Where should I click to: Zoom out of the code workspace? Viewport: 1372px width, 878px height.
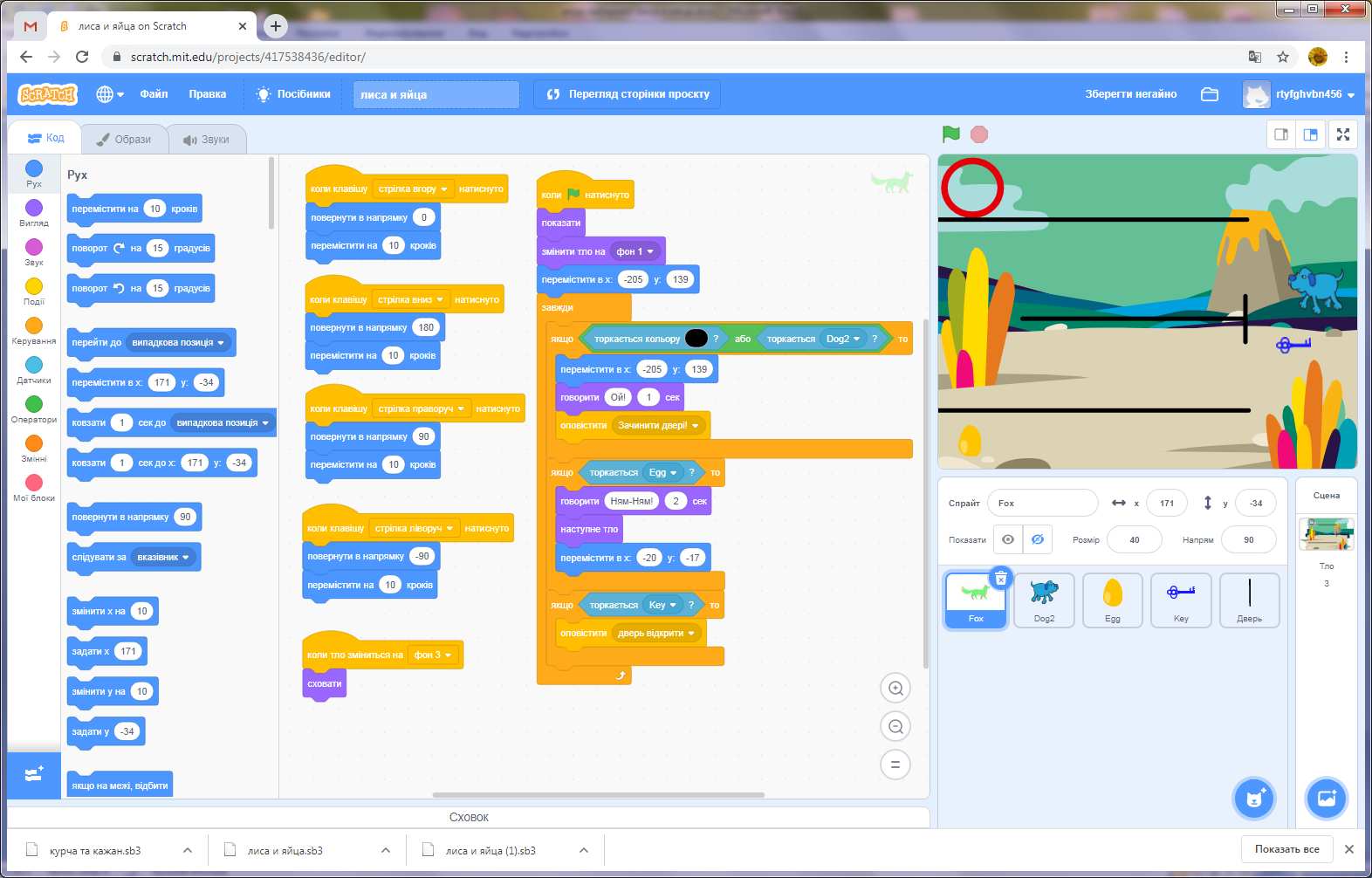coord(895,727)
